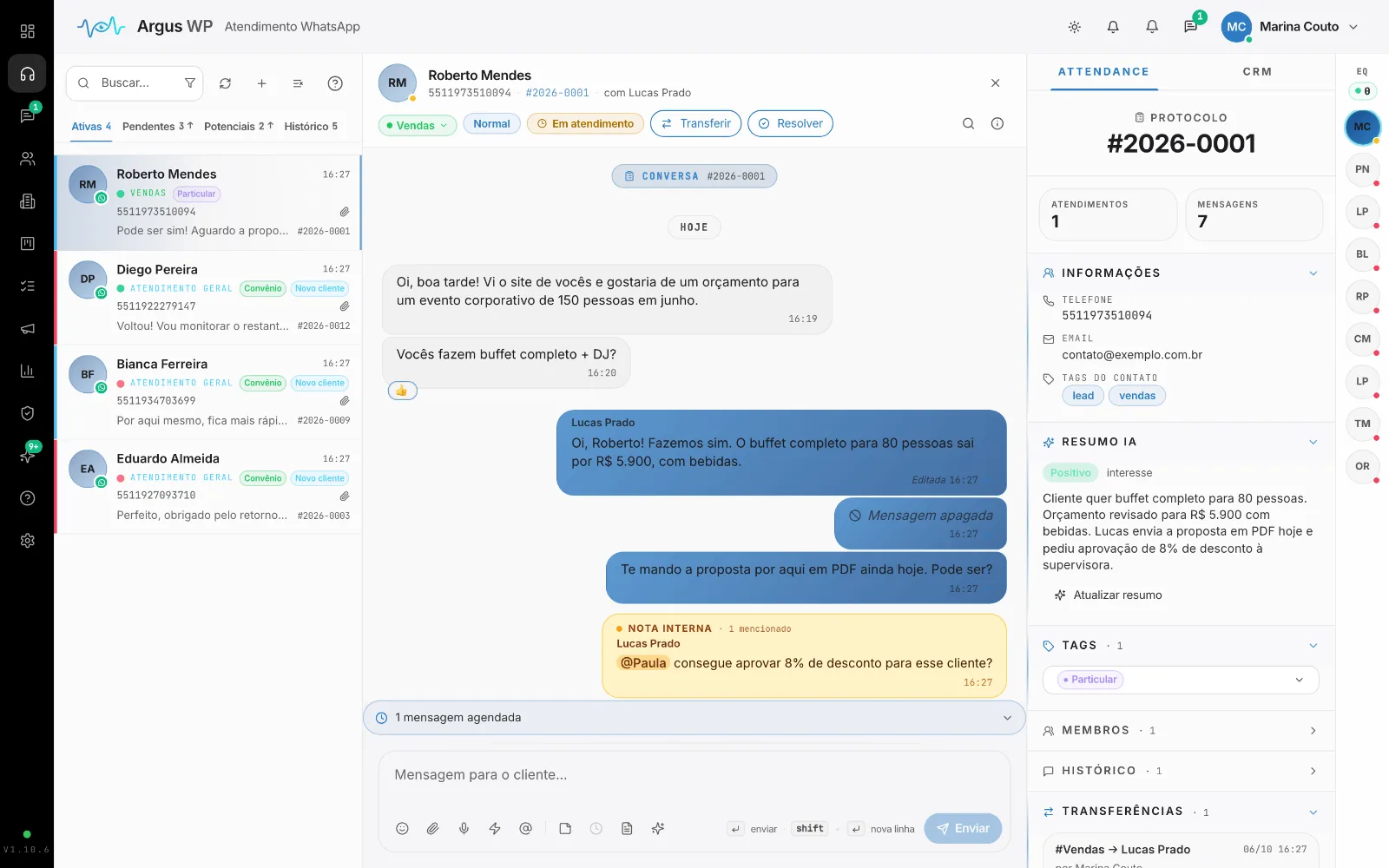The width and height of the screenshot is (1389, 868).
Task: Open the CRM panel tab
Action: 1257,72
